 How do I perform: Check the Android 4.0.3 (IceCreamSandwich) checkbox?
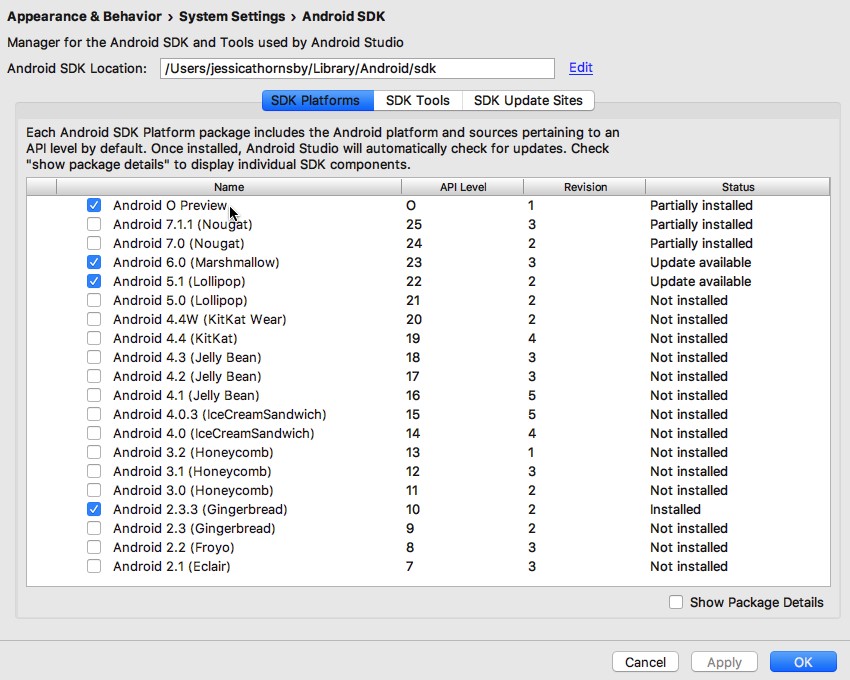[x=94, y=414]
